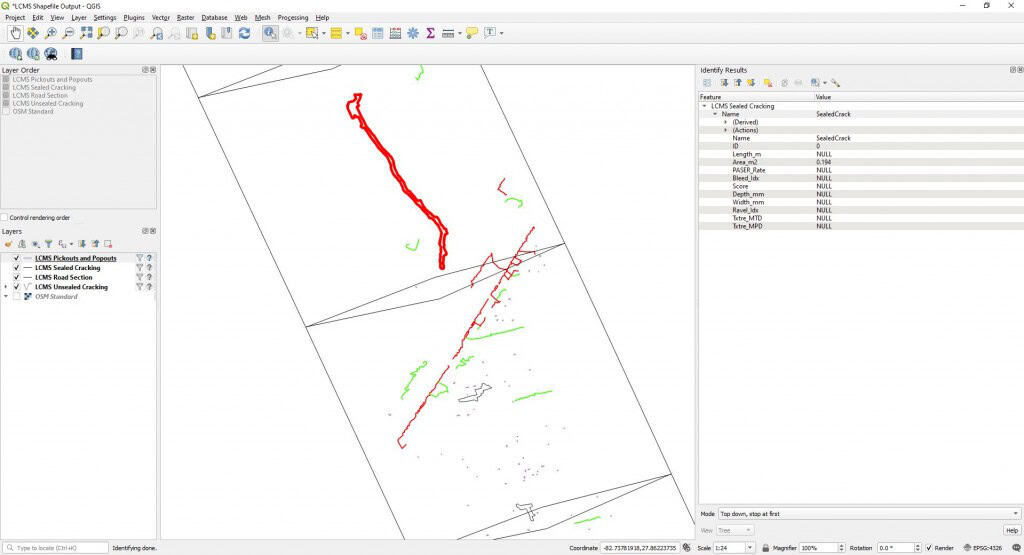This screenshot has width=1024, height=555.
Task: Click the Text Annotation icon
Action: point(490,33)
